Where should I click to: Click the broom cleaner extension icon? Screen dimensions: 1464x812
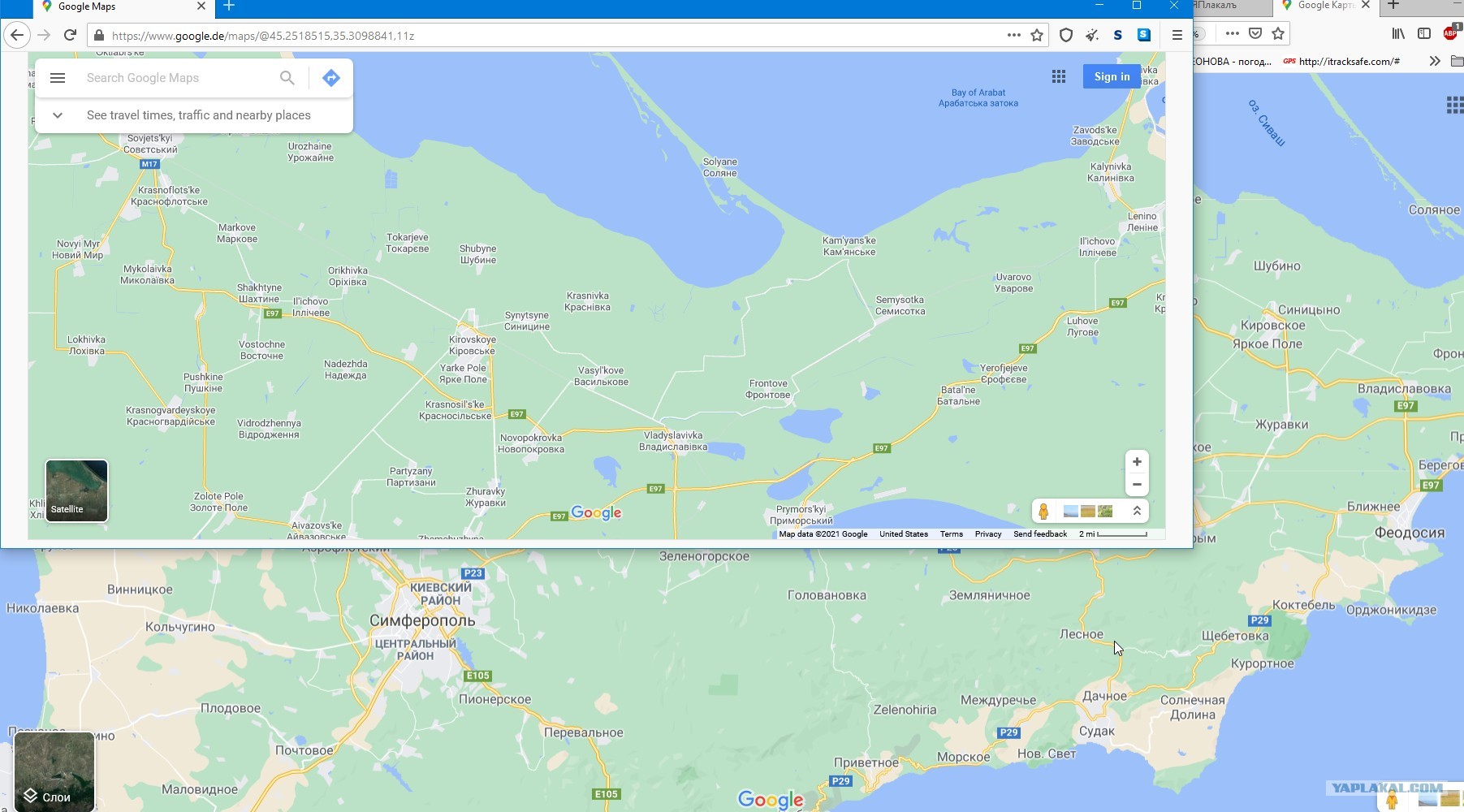point(1092,35)
